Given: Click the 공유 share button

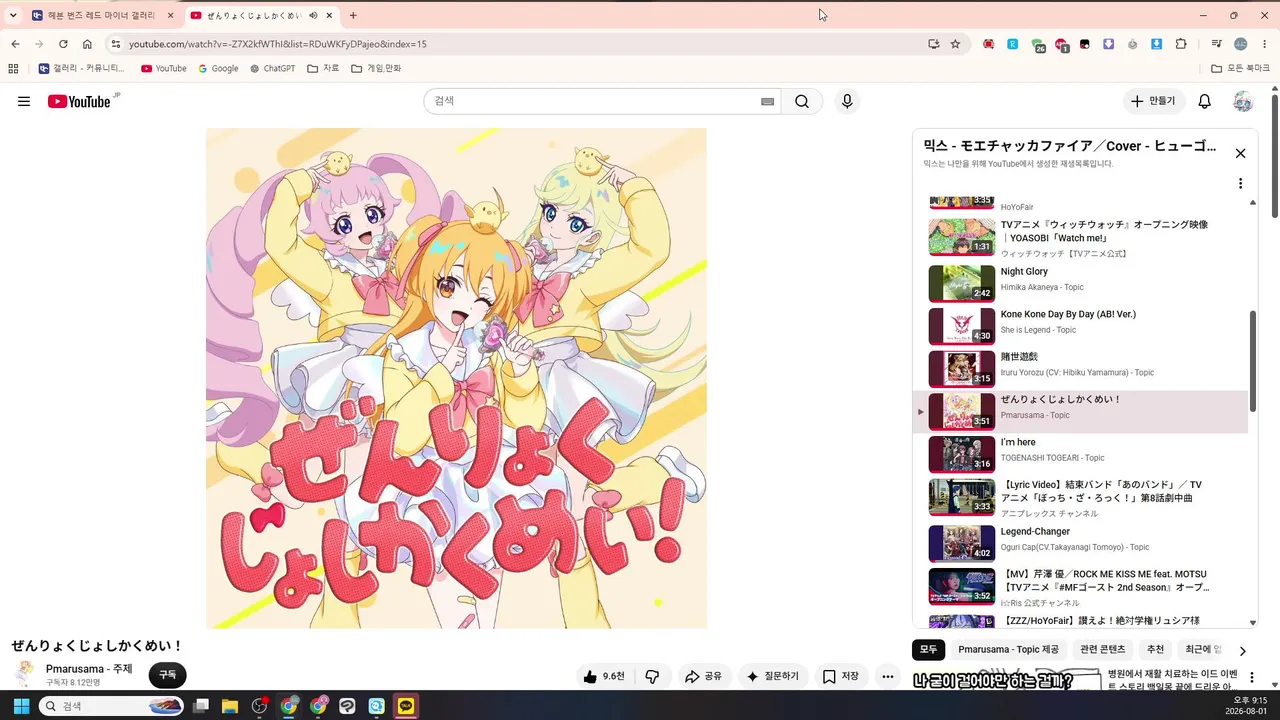Looking at the screenshot, I should point(703,677).
